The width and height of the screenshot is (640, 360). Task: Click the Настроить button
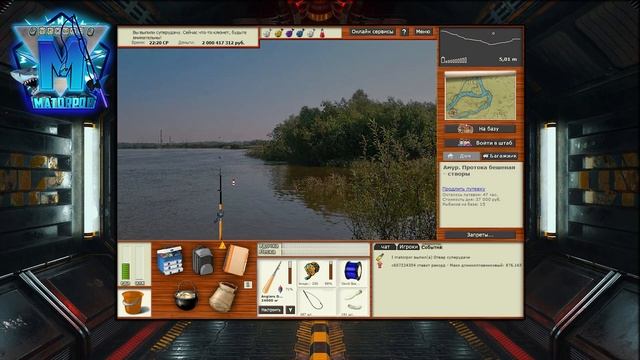coord(271,310)
